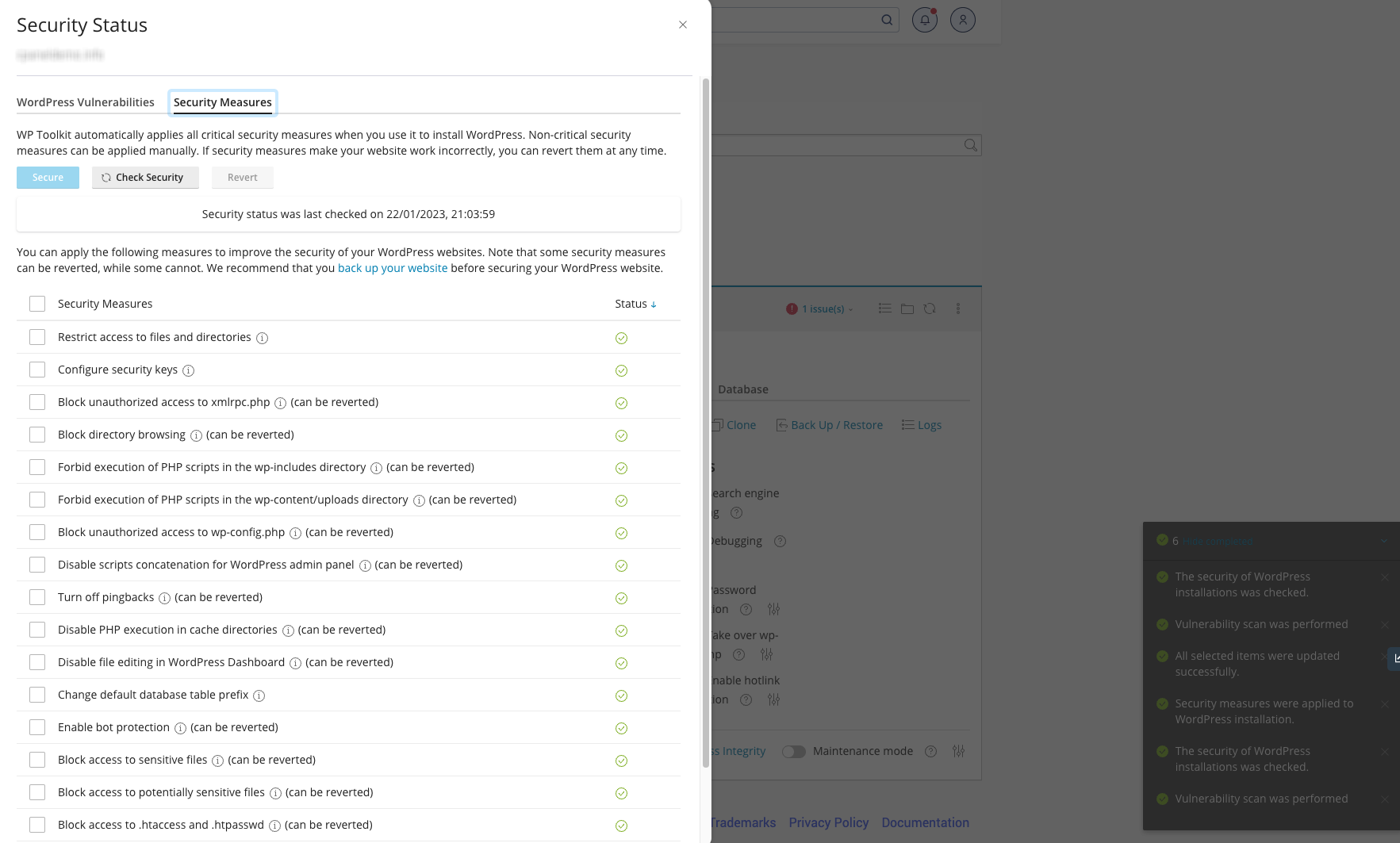Toggle the Status column sort arrow
Image resolution: width=1400 pixels, height=843 pixels.
(654, 304)
